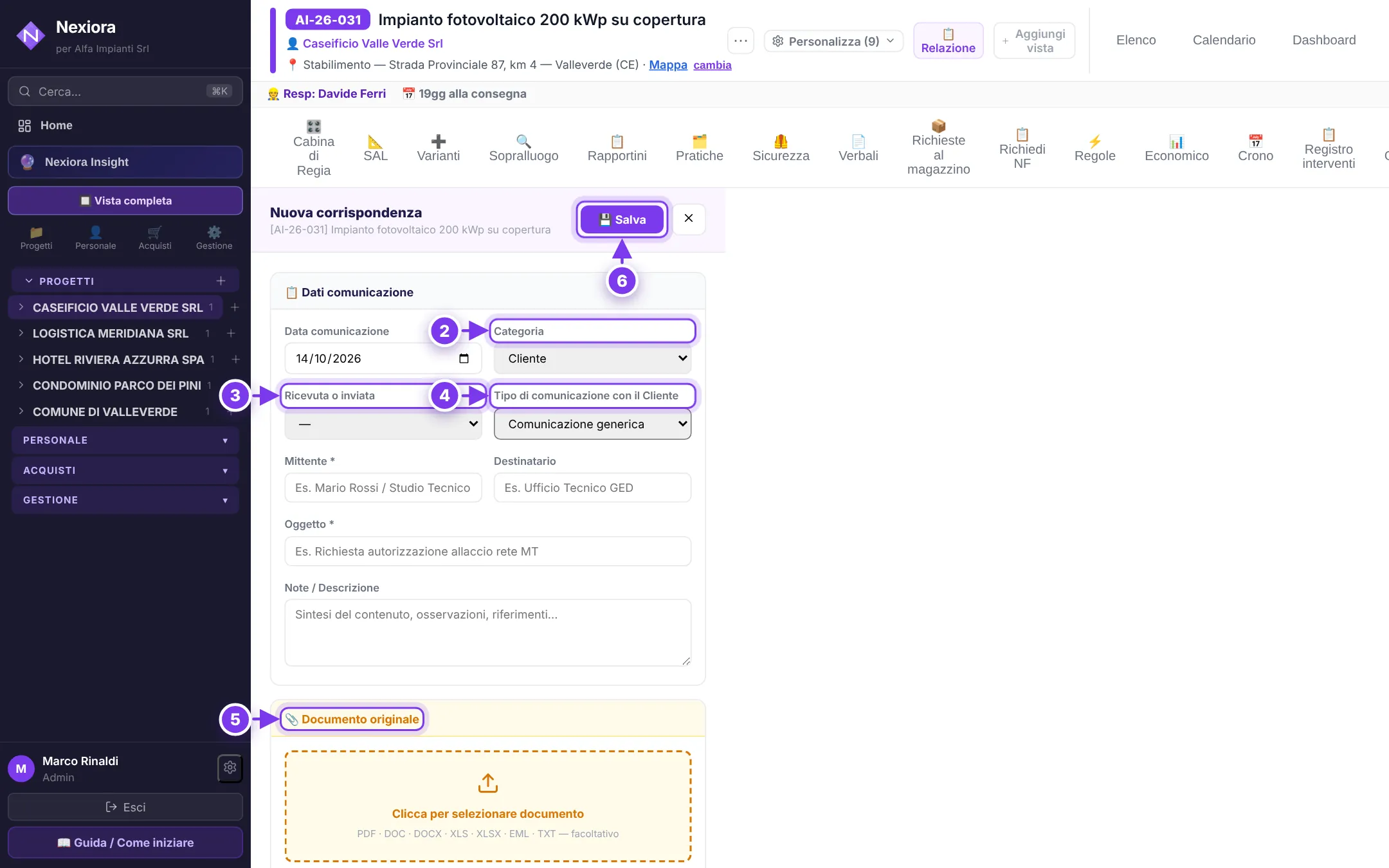This screenshot has width=1389, height=868.
Task: Click the Mappa link
Action: coord(668,65)
